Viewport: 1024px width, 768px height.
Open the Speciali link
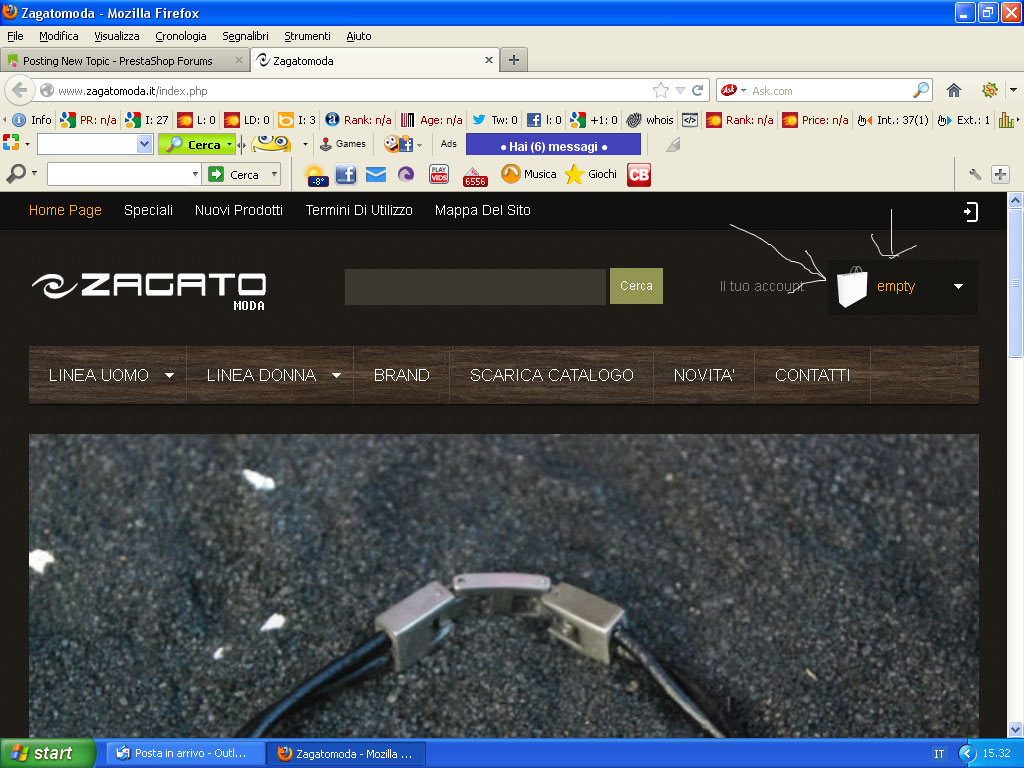coord(148,210)
